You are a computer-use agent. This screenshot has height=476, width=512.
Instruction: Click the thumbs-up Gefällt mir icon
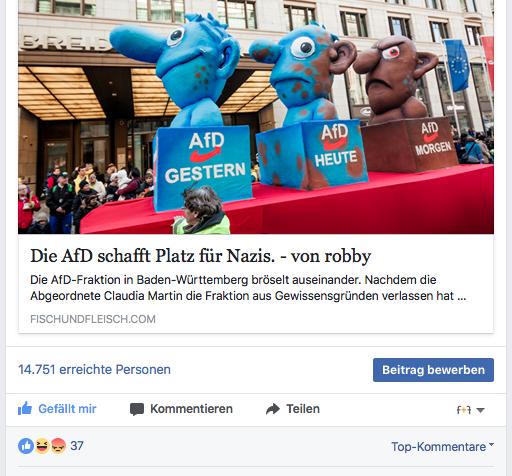click(x=25, y=408)
